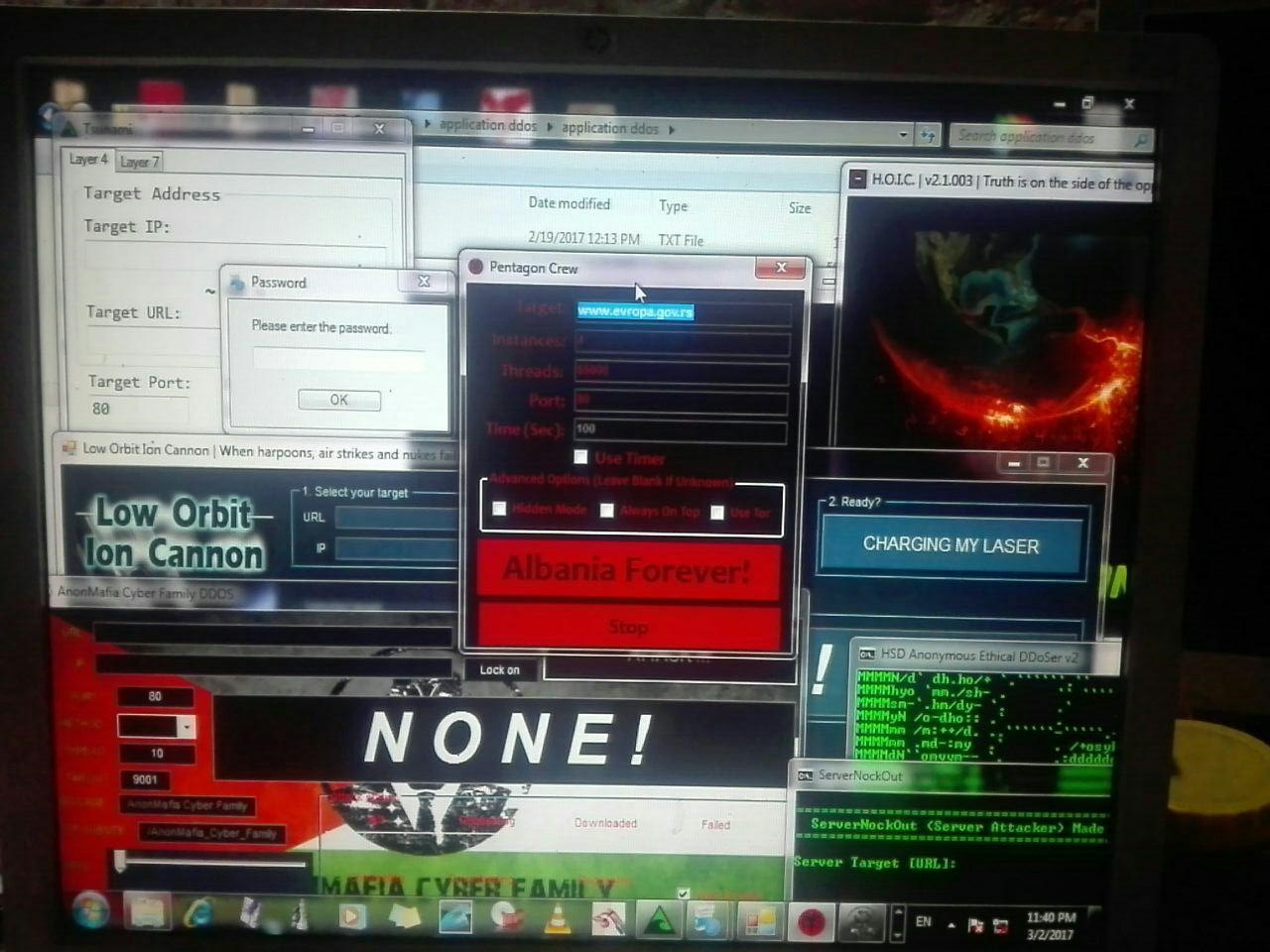Click the H.O.I.C. window title icon
The height and width of the screenshot is (952, 1270).
[858, 179]
